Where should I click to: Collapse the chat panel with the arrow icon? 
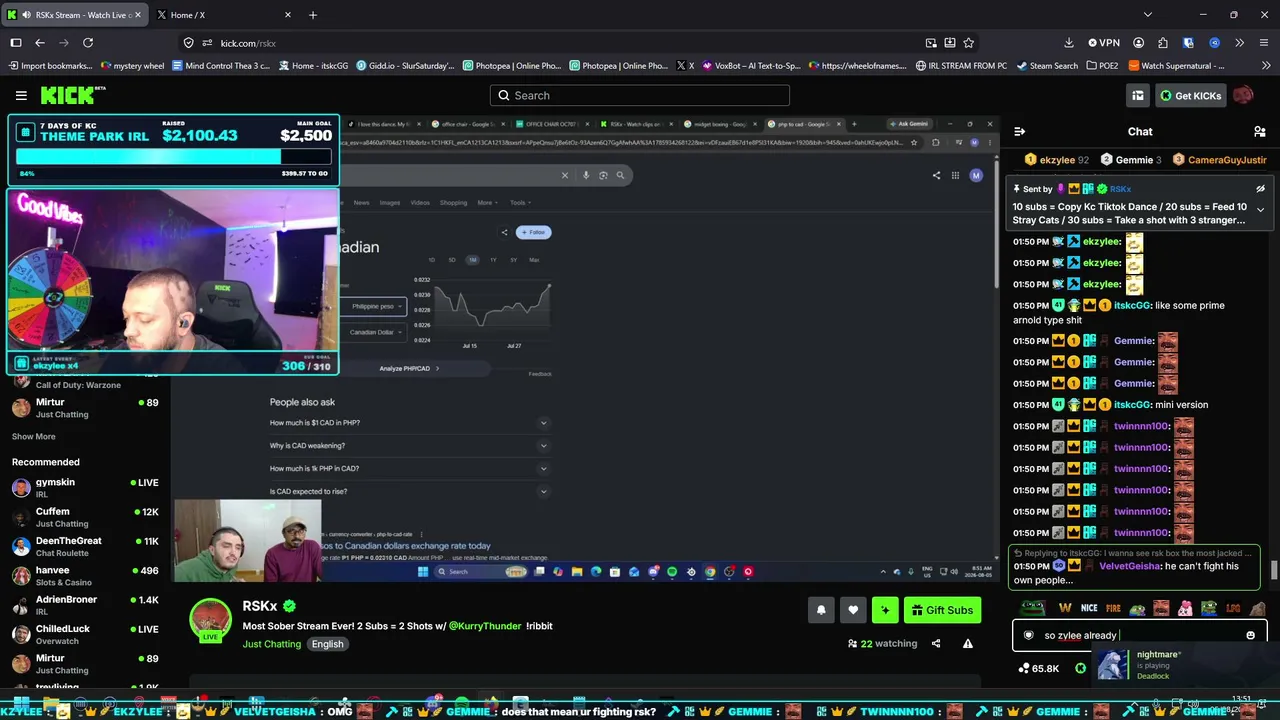pyautogui.click(x=1019, y=131)
